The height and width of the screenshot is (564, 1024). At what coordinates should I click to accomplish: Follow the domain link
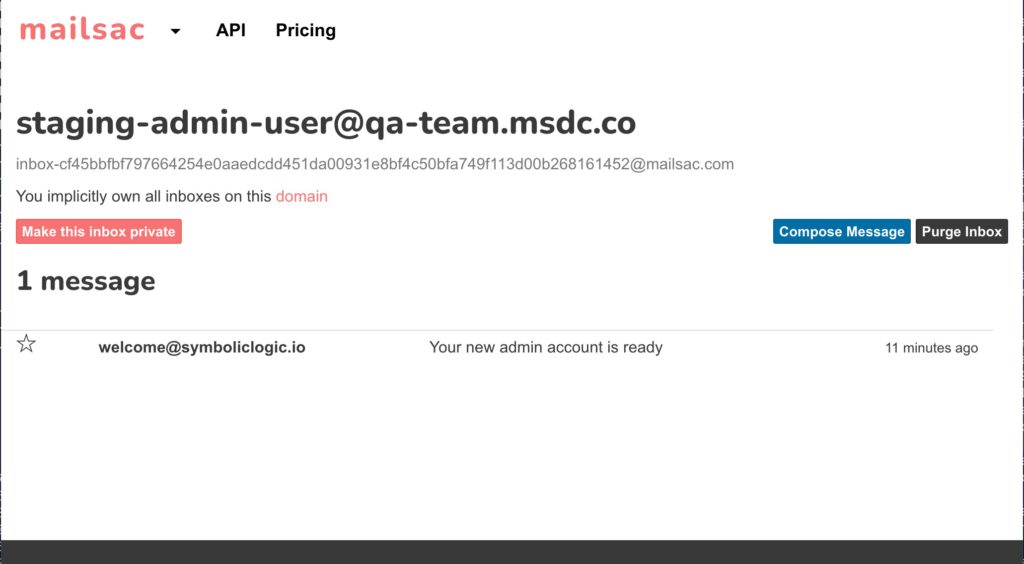pos(302,196)
